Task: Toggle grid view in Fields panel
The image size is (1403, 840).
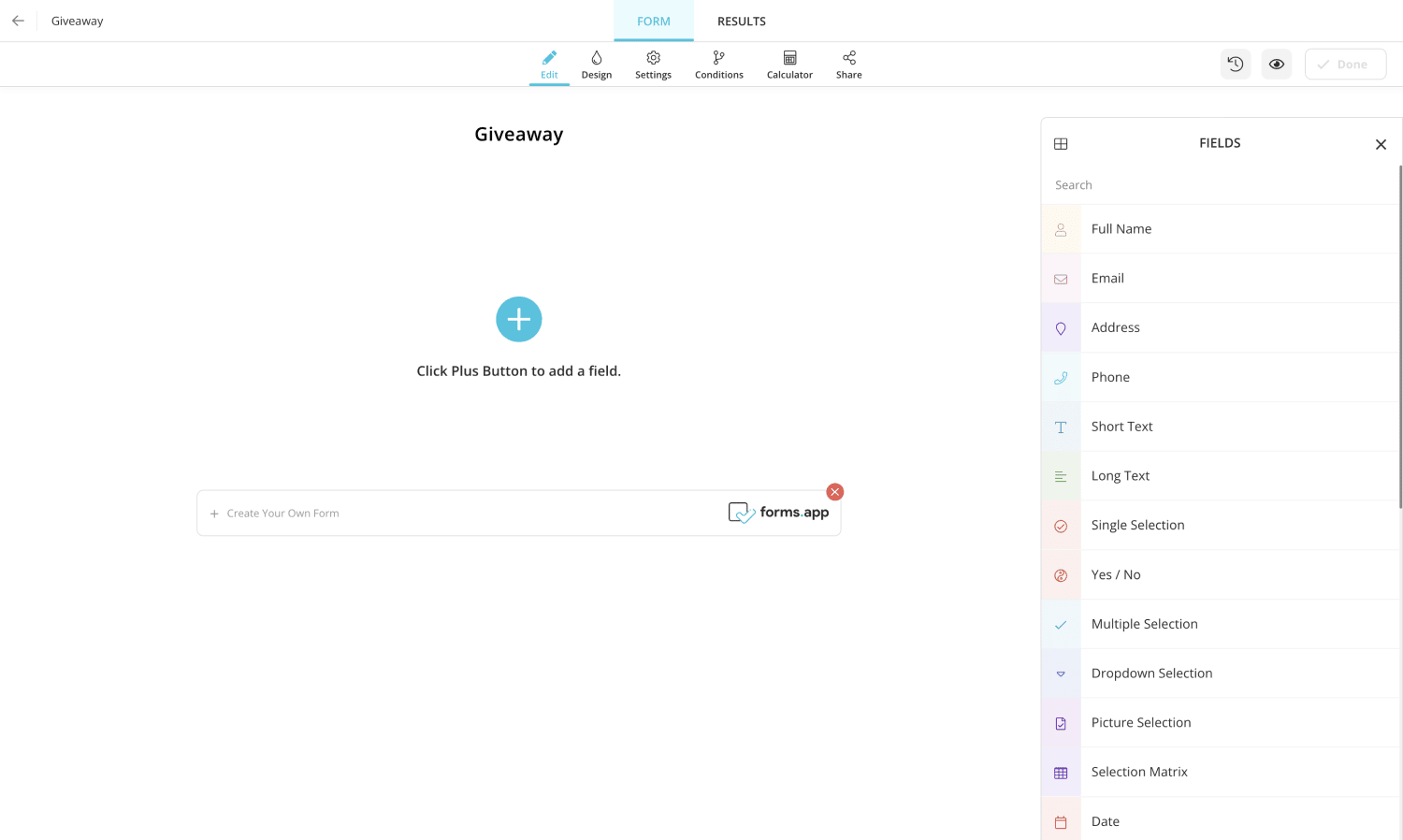Action: point(1061,144)
